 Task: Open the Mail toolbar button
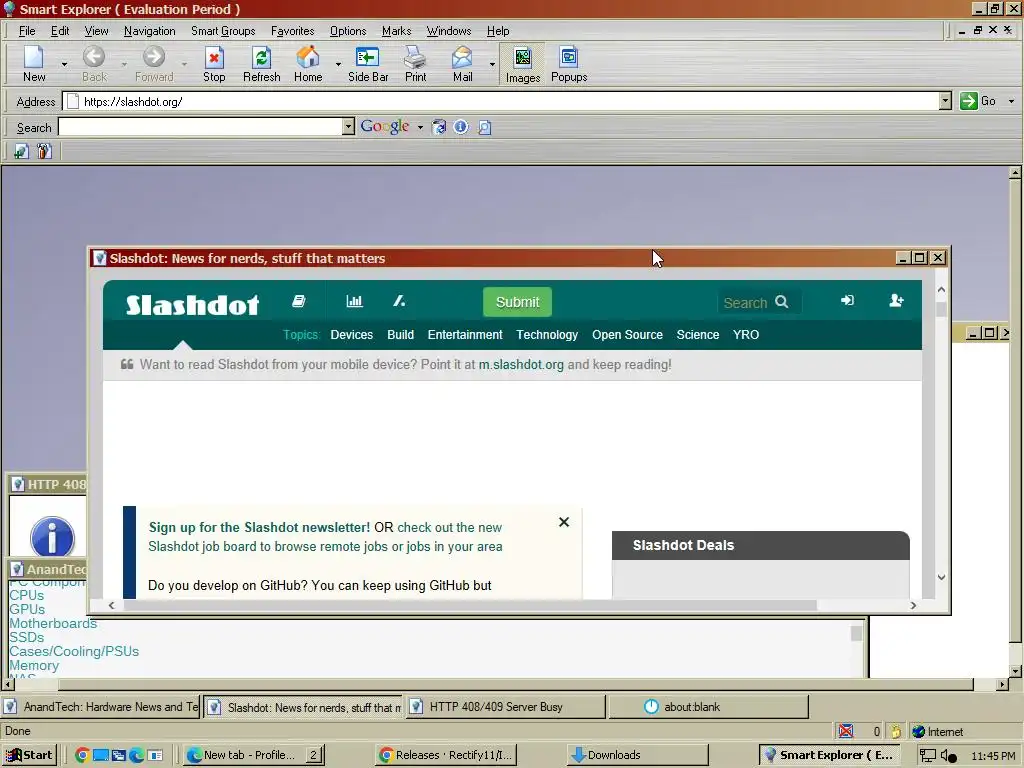coord(462,64)
